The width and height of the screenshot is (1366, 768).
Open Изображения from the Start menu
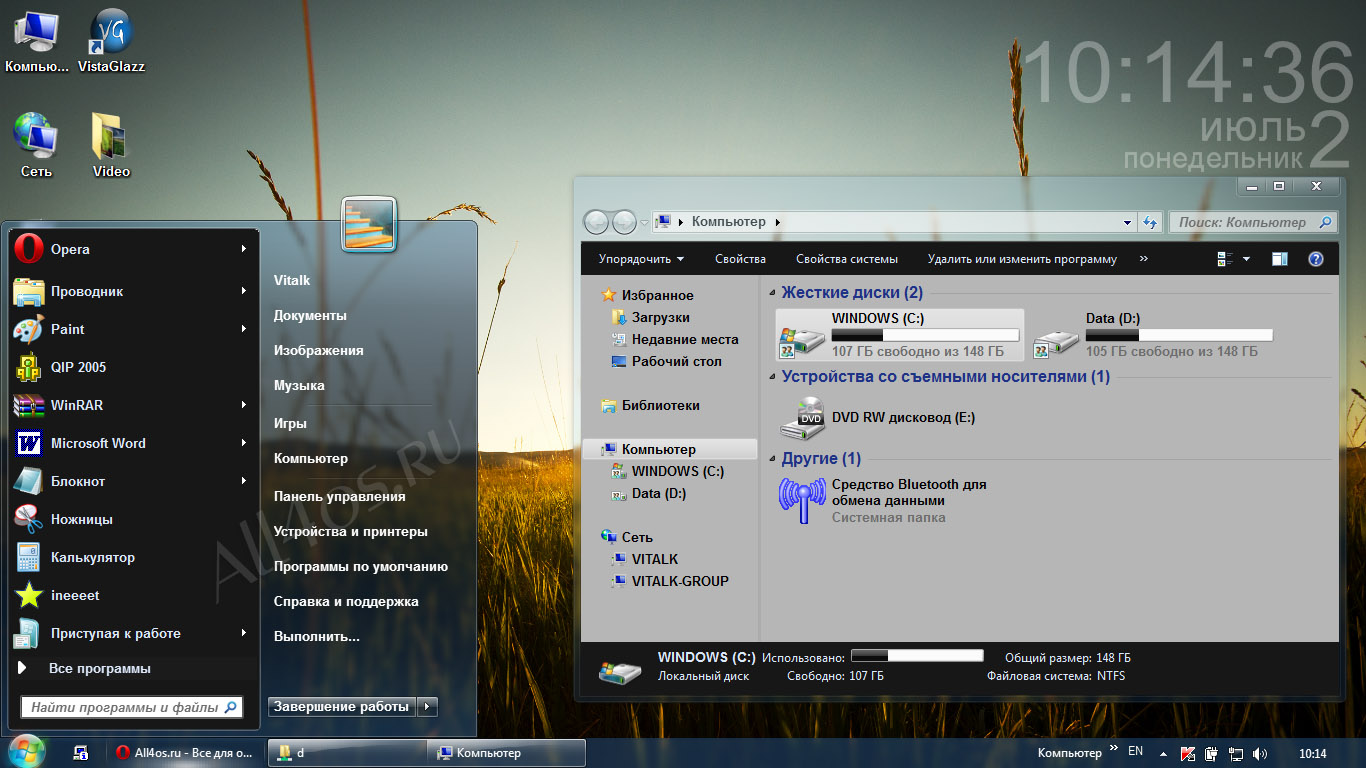(319, 350)
